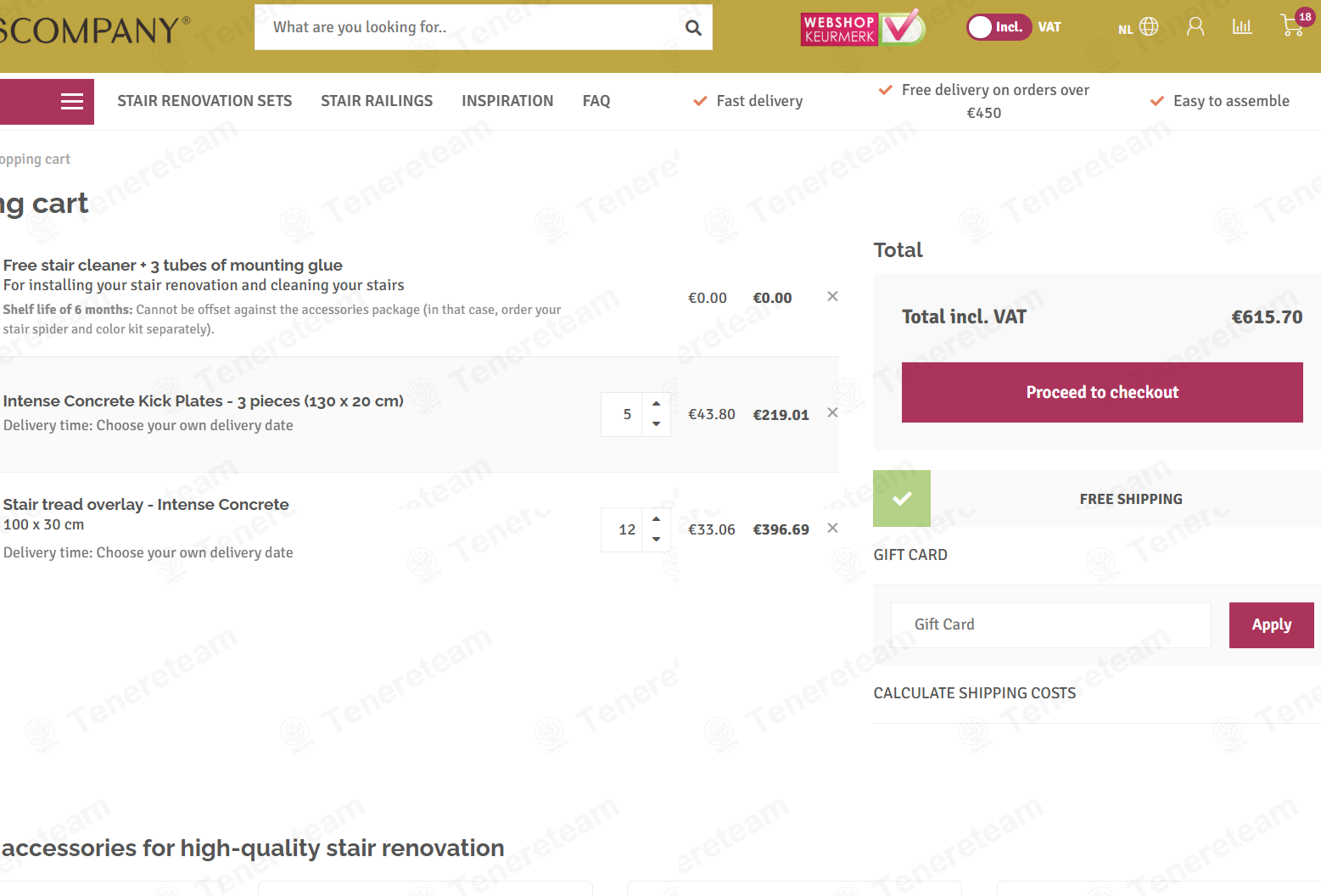
Task: Open the Inspiration menu item
Action: click(507, 101)
